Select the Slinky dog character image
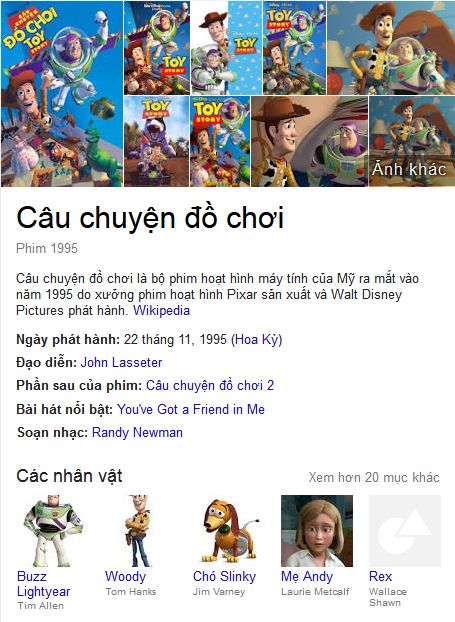 point(228,531)
